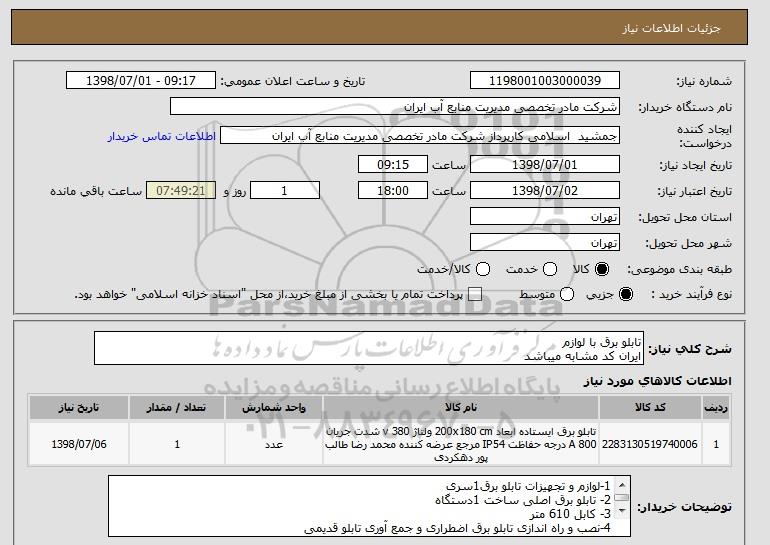Click the buyer note line about نصب و راه اندازی
Viewport: 770px width, 545px height.
coord(458,528)
